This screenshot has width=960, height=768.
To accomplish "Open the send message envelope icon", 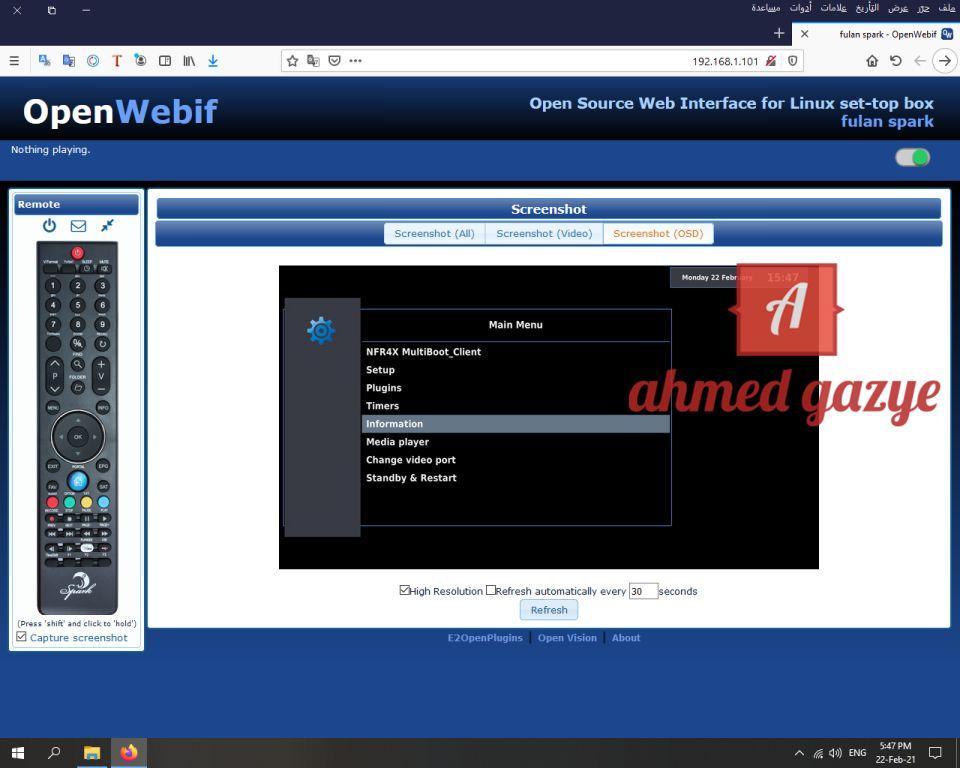I will [78, 226].
